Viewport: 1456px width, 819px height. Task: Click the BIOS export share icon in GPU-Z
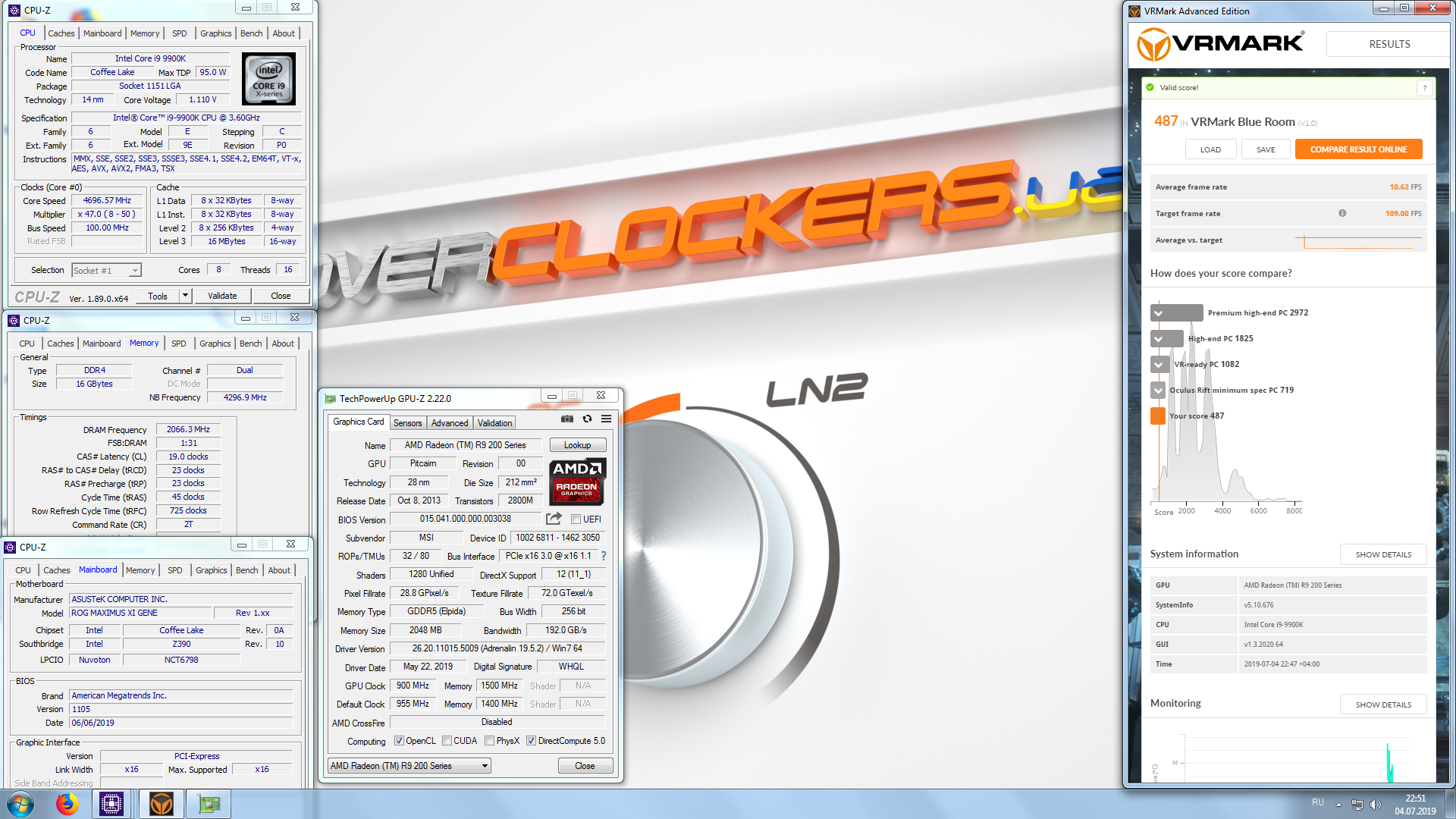[554, 519]
